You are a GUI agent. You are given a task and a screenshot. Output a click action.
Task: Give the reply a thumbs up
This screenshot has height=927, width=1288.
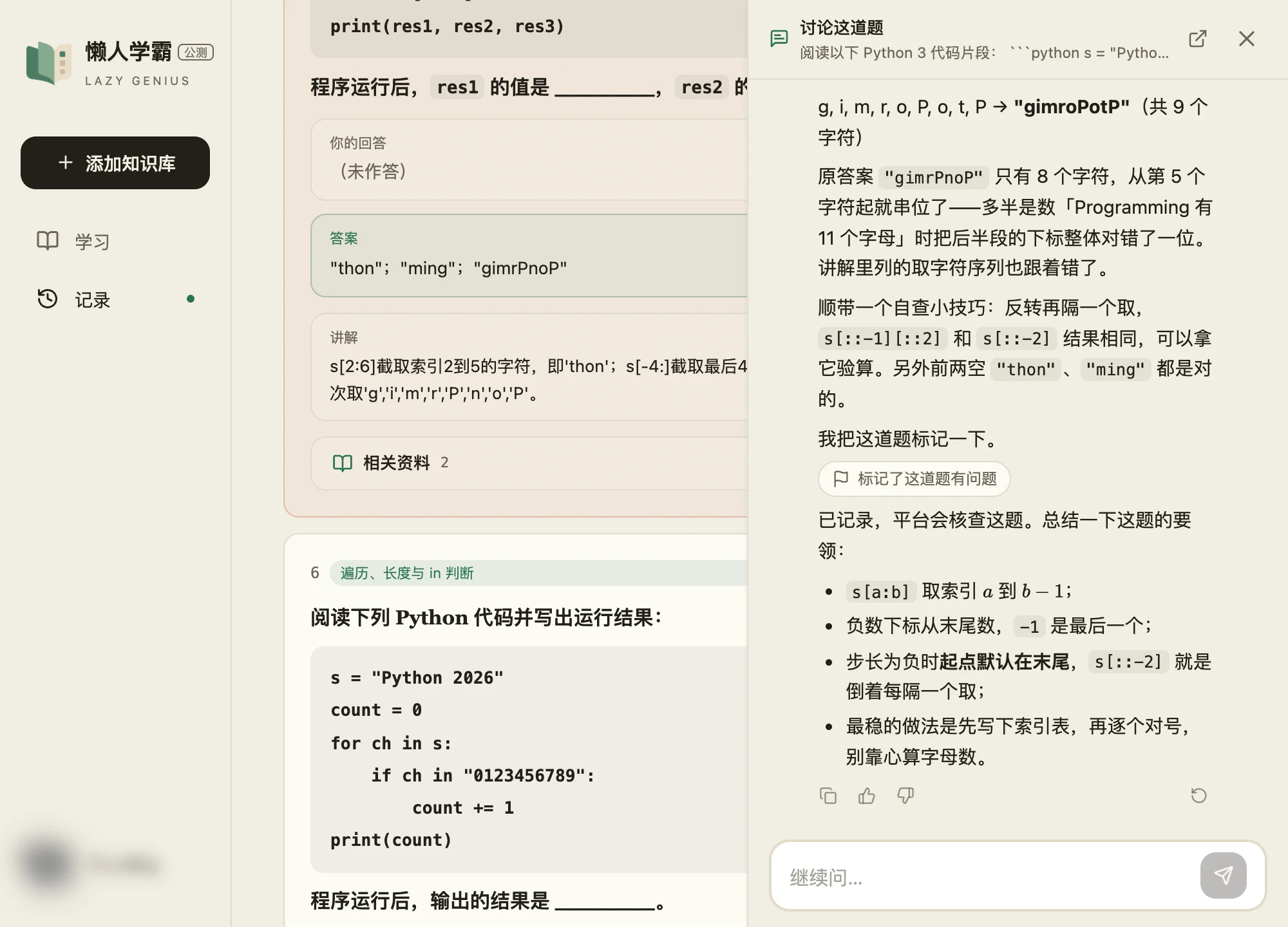867,796
